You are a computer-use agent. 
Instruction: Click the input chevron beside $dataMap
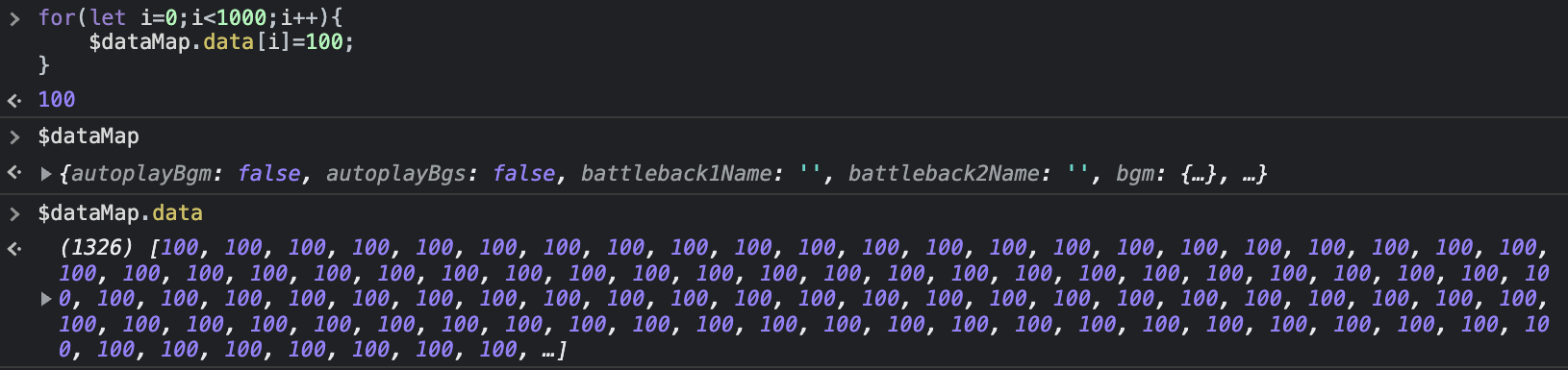(x=14, y=137)
